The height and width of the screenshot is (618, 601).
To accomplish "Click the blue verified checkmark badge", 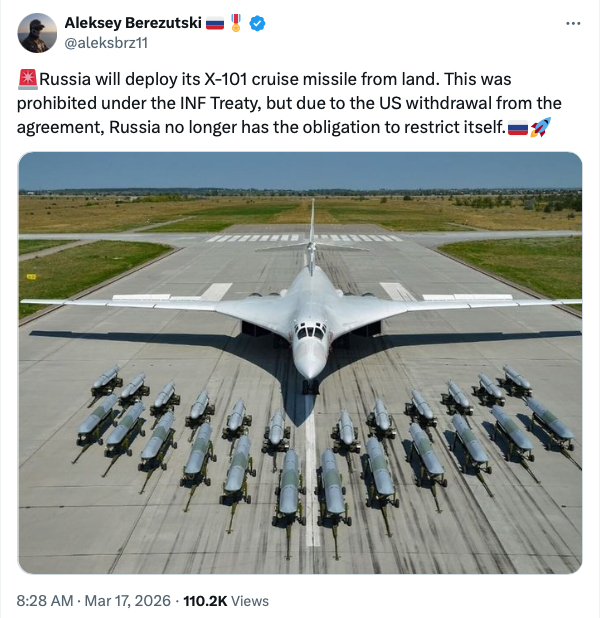I will (x=257, y=23).
